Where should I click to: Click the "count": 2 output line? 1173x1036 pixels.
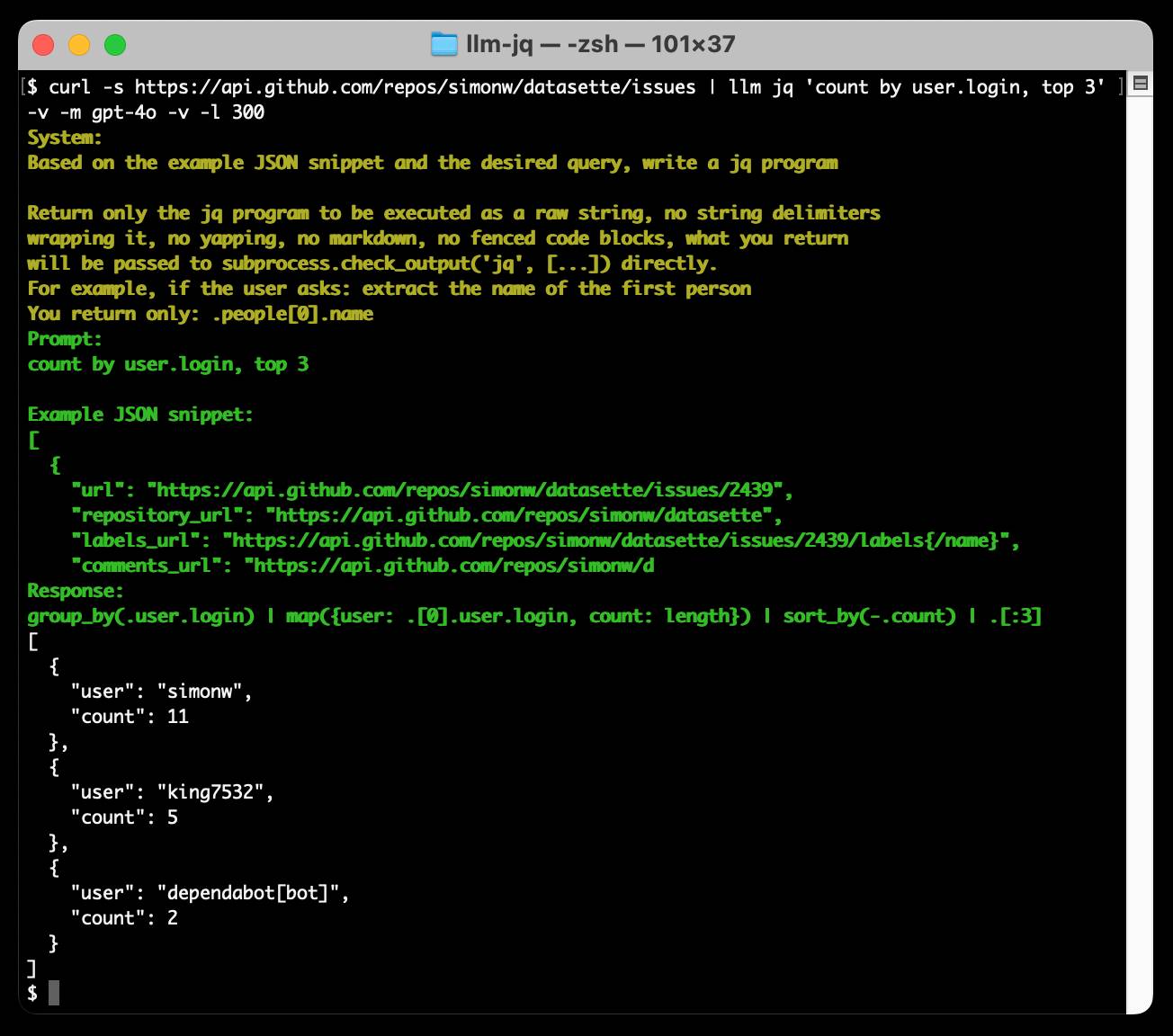[125, 918]
